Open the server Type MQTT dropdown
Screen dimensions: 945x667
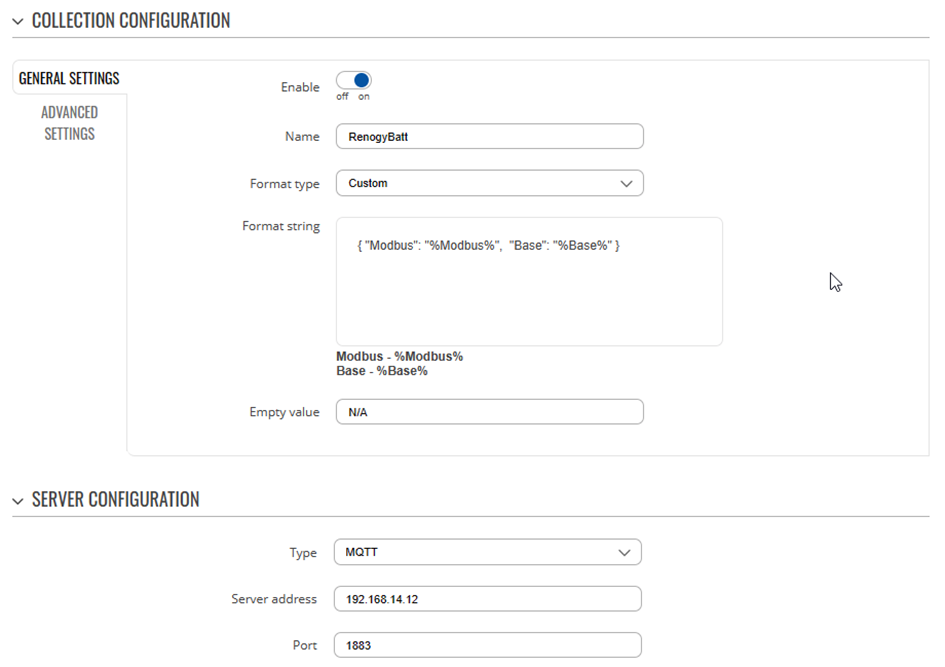[x=488, y=552]
